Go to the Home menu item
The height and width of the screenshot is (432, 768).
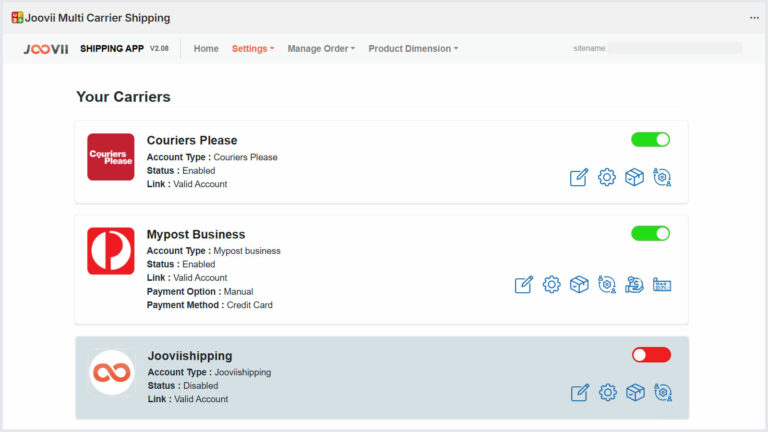coord(206,48)
